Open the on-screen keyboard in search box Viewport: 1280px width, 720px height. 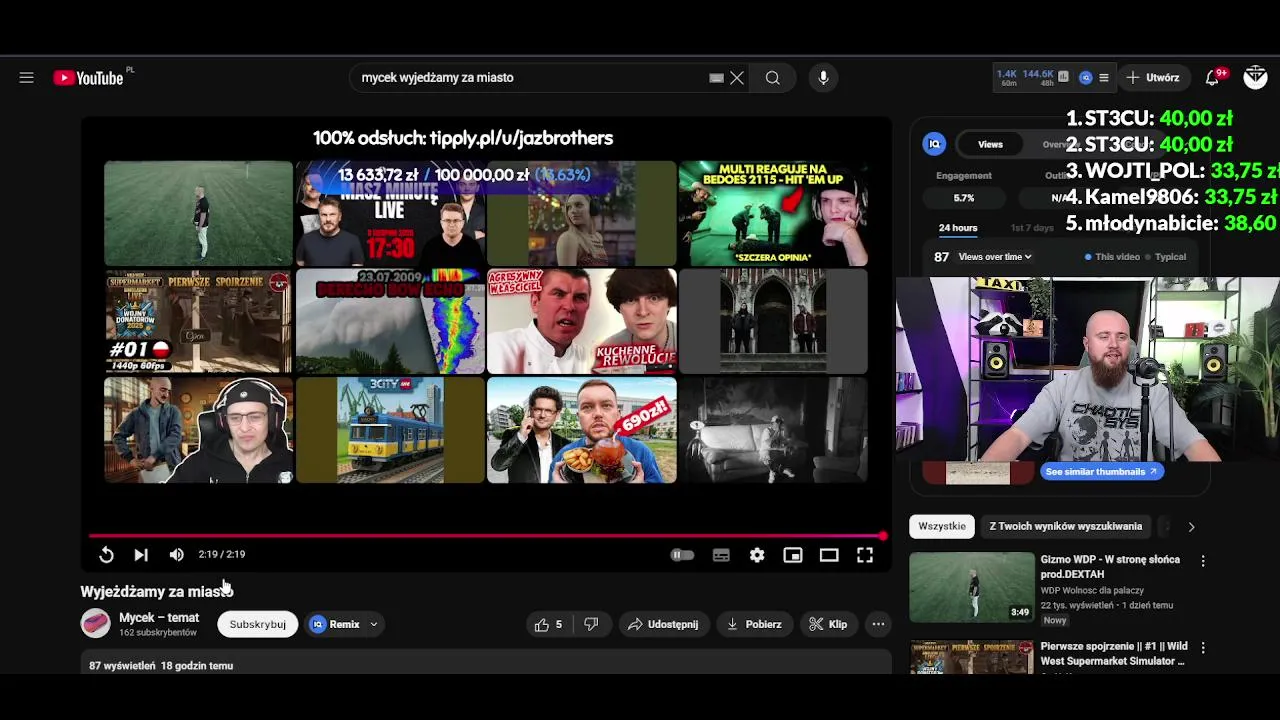pos(716,77)
